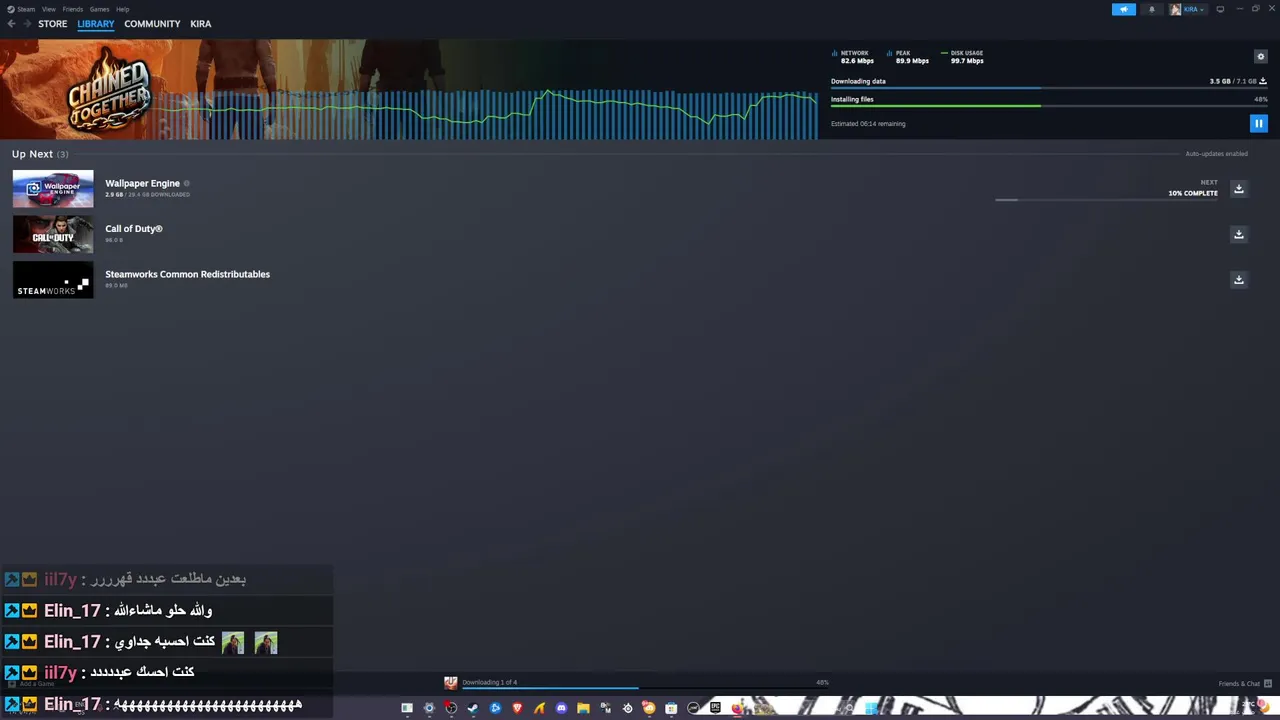The height and width of the screenshot is (720, 1280).
Task: Switch to Big Picture mode icon
Action: pyautogui.click(x=1220, y=9)
